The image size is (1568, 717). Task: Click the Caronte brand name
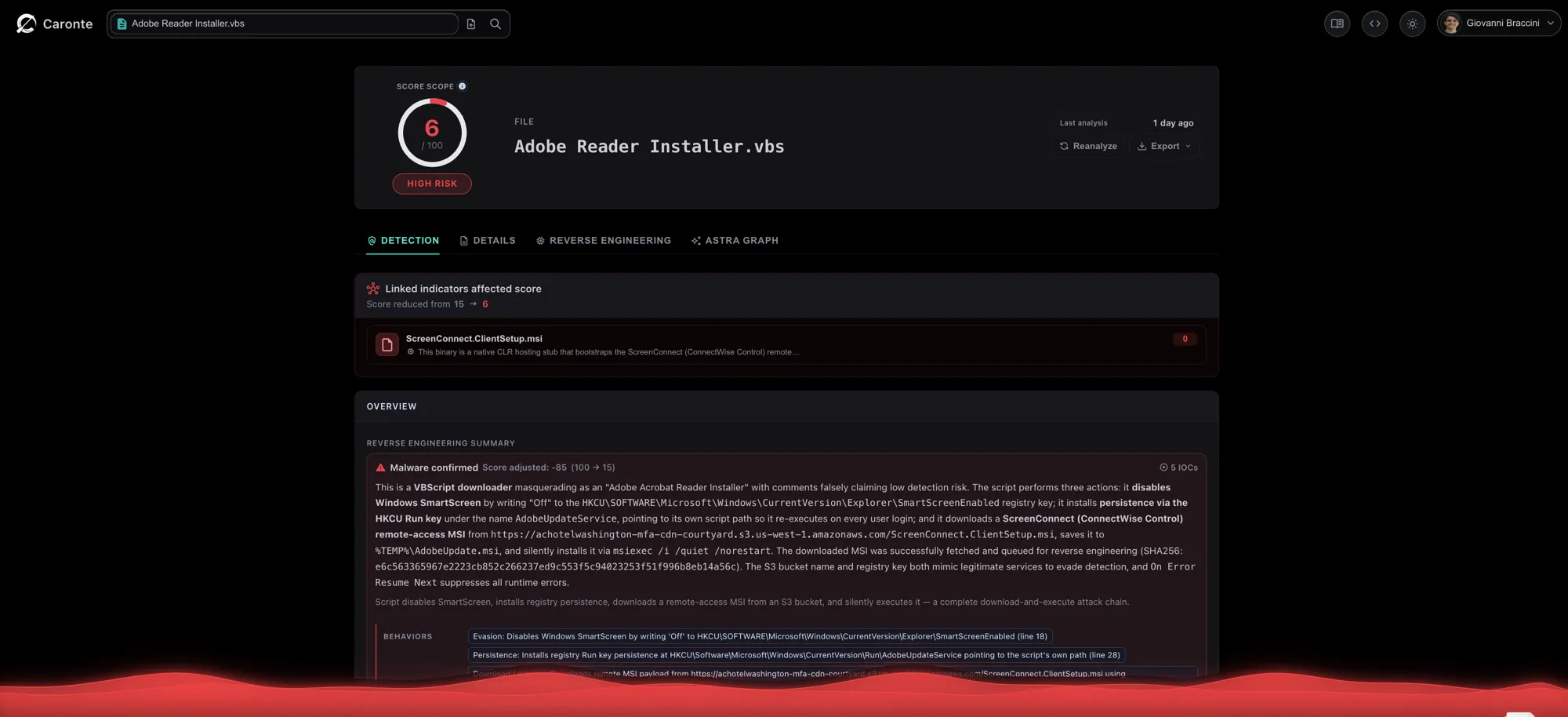(67, 24)
